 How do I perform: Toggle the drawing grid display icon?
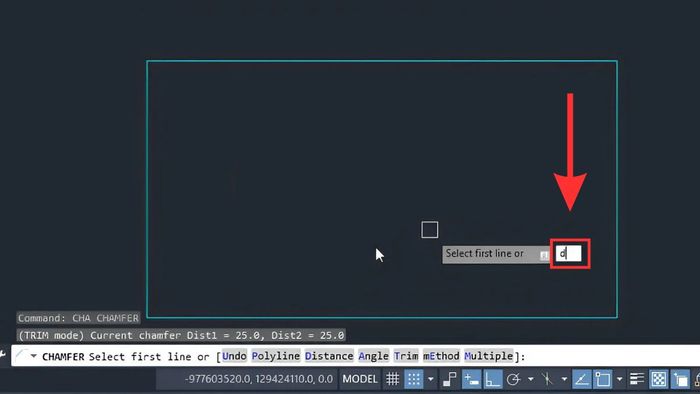click(392, 379)
